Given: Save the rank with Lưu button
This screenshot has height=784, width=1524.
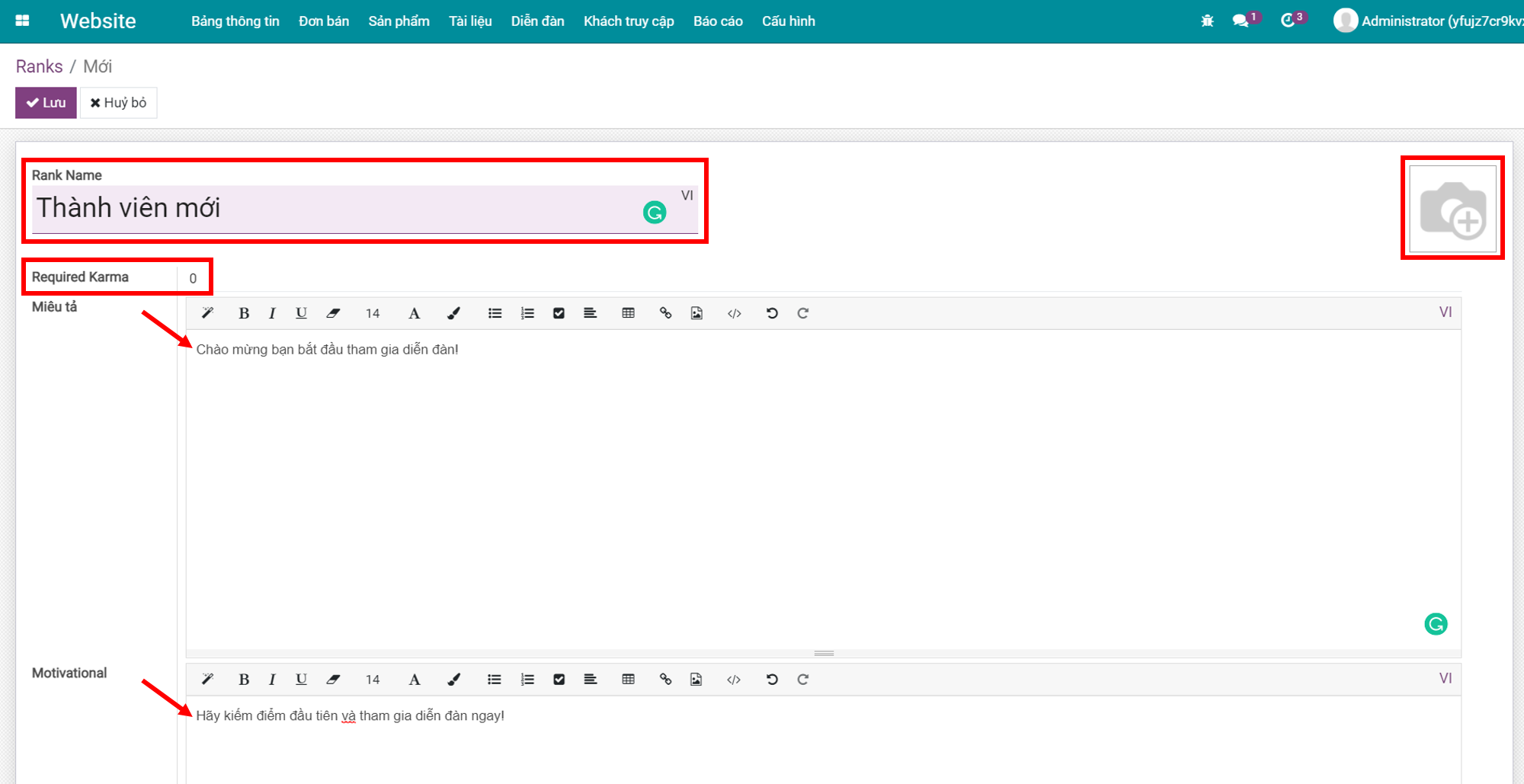Looking at the screenshot, I should pyautogui.click(x=46, y=103).
